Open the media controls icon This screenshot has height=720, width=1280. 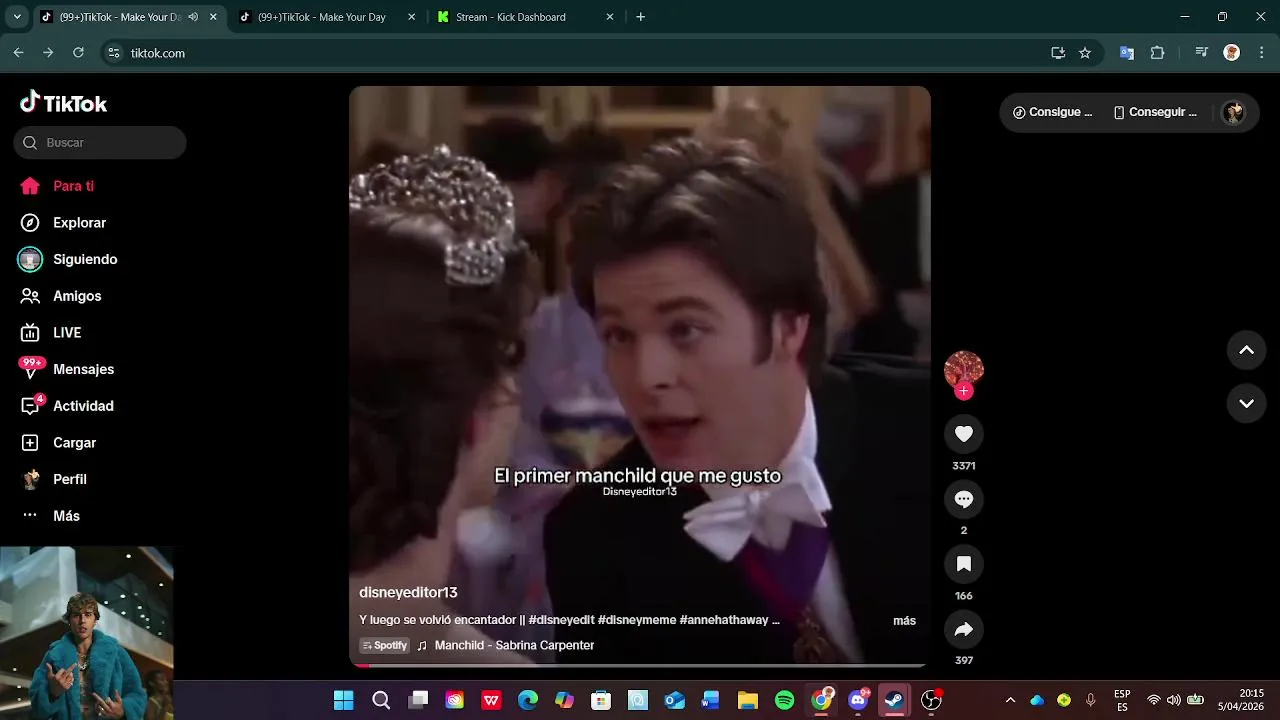(x=1202, y=53)
